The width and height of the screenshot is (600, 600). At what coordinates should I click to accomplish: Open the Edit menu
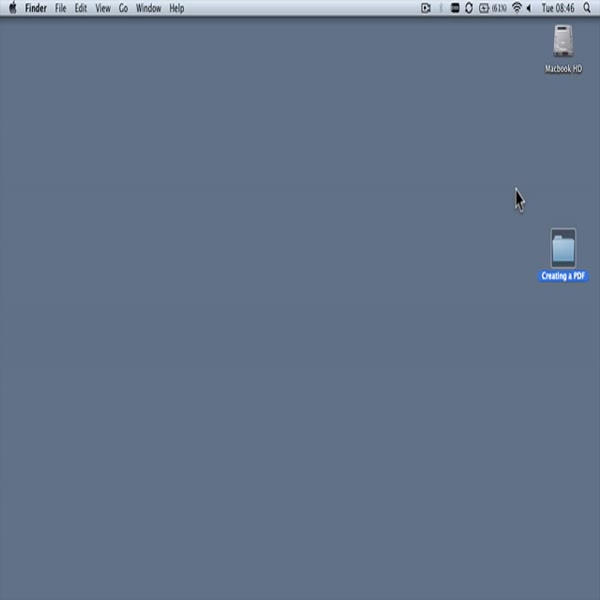[81, 8]
